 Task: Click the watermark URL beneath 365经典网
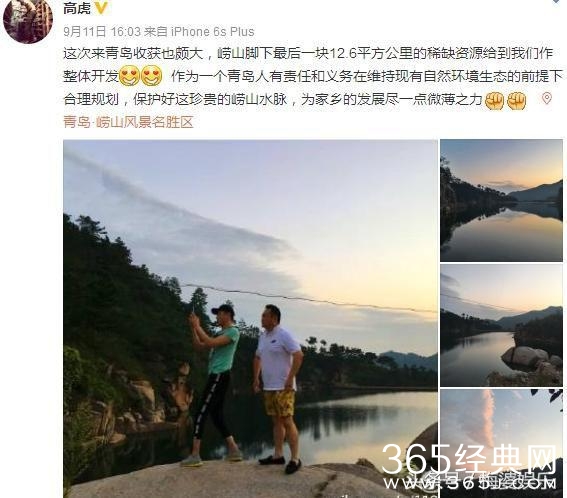[469, 483]
